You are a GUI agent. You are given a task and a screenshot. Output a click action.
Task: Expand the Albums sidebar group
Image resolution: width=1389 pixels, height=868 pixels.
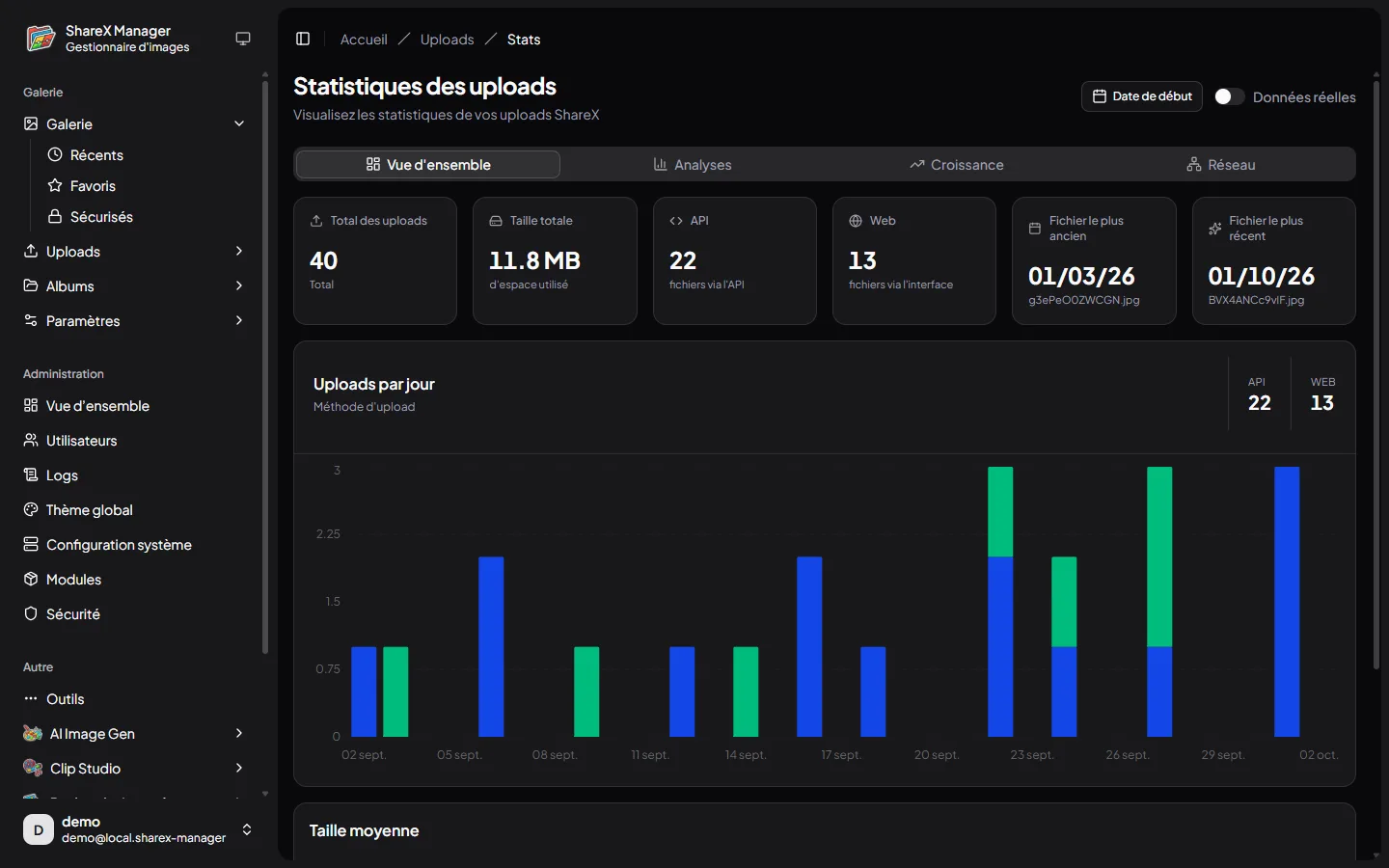239,285
